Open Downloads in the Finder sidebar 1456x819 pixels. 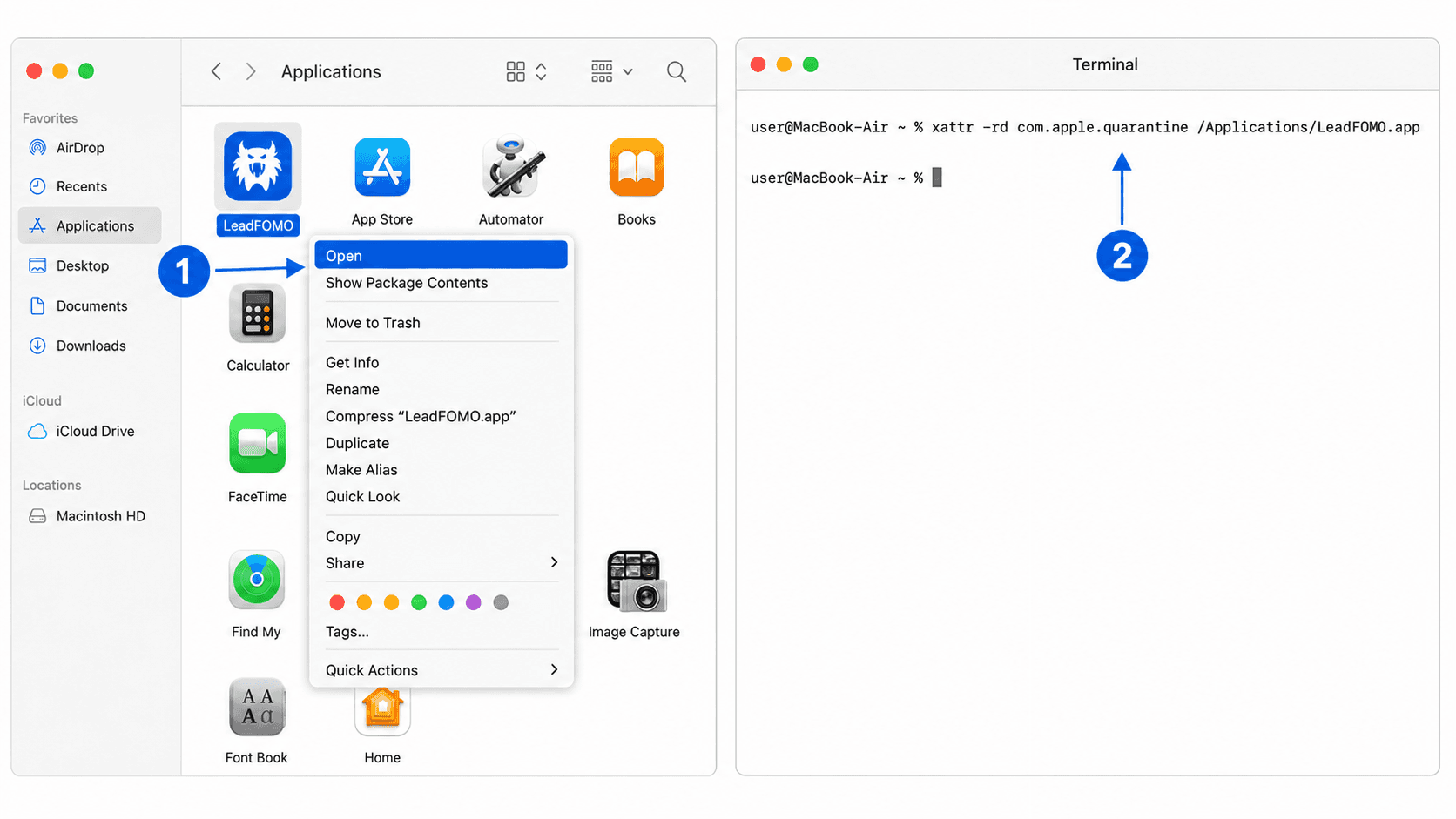(89, 346)
